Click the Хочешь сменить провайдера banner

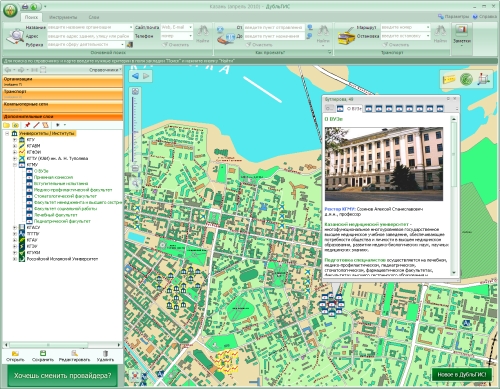click(62, 376)
